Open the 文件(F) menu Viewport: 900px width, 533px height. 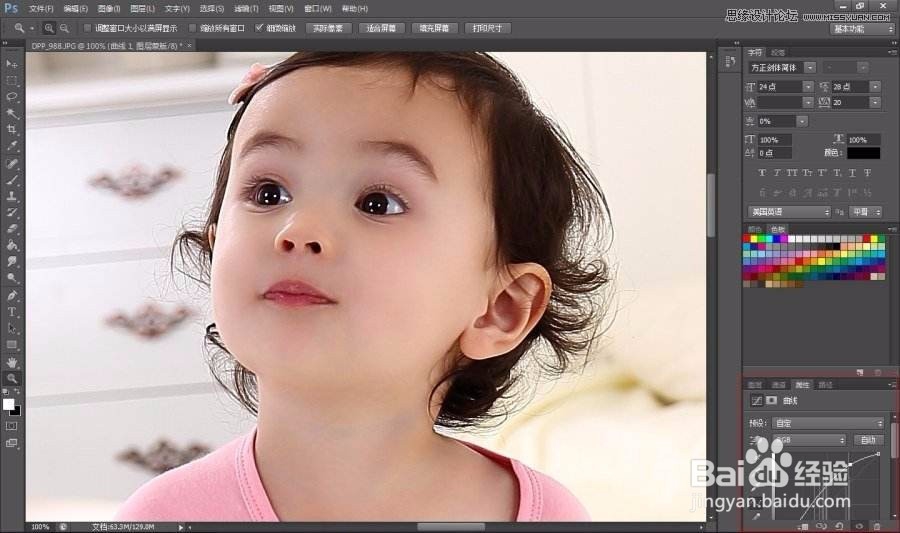pos(41,9)
